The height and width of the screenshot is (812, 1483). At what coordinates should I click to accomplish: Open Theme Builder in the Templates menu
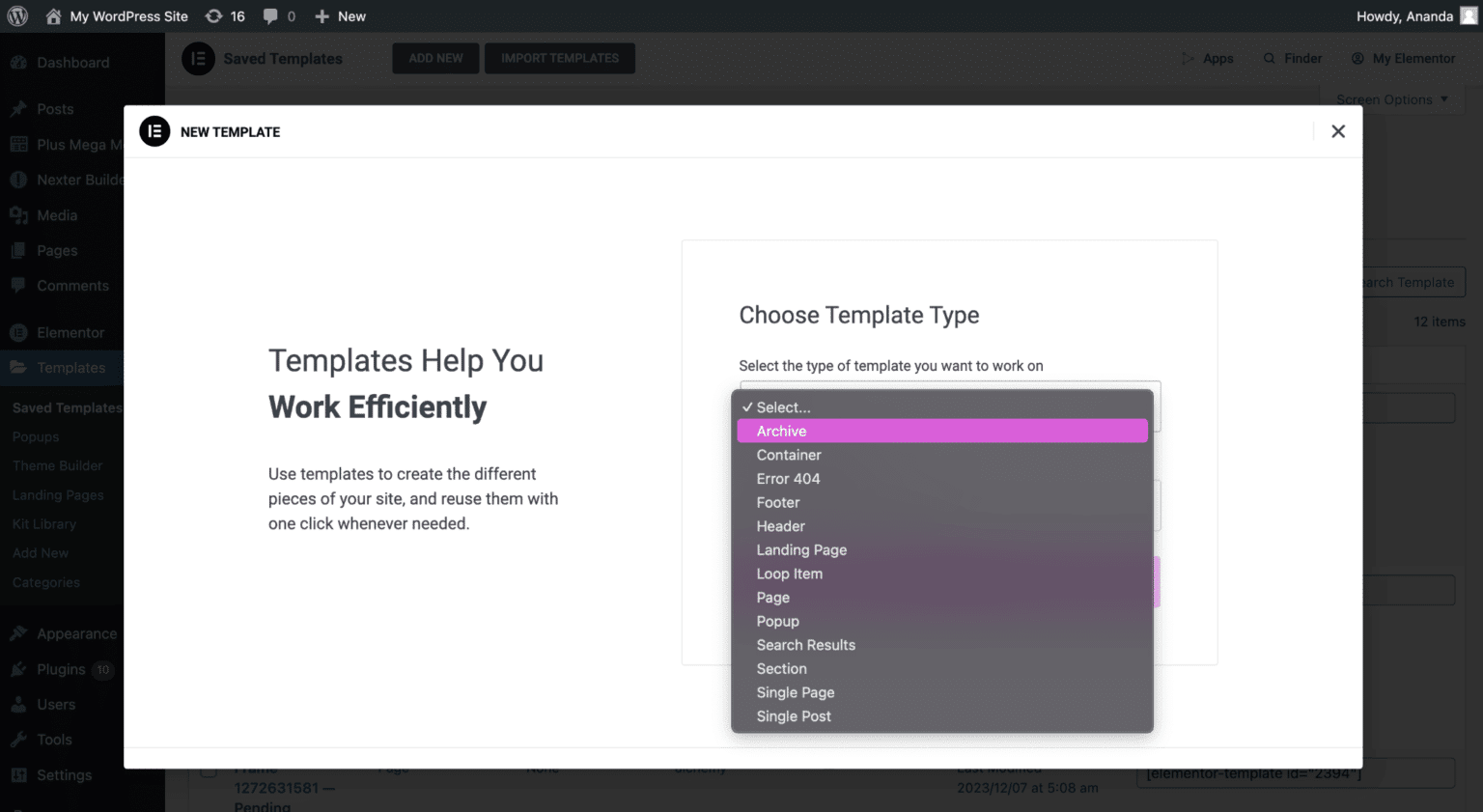(x=59, y=465)
